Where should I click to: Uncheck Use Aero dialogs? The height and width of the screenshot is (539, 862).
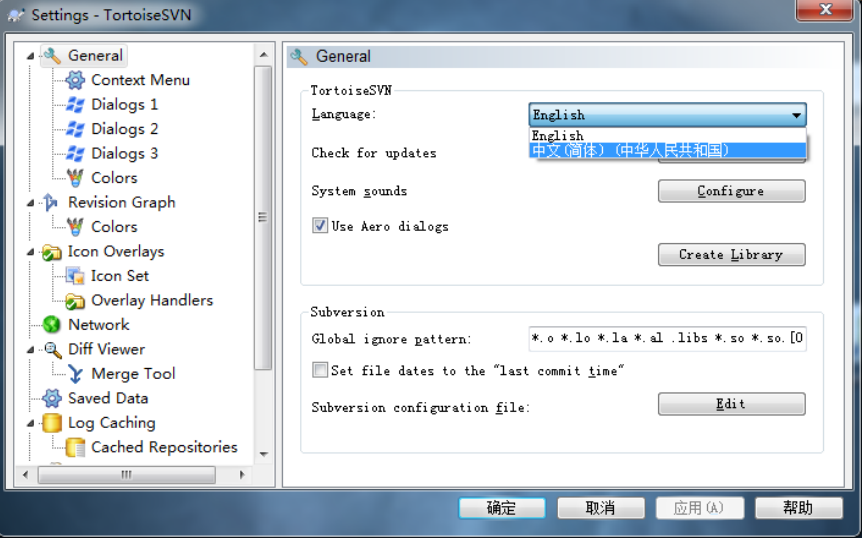click(x=320, y=226)
